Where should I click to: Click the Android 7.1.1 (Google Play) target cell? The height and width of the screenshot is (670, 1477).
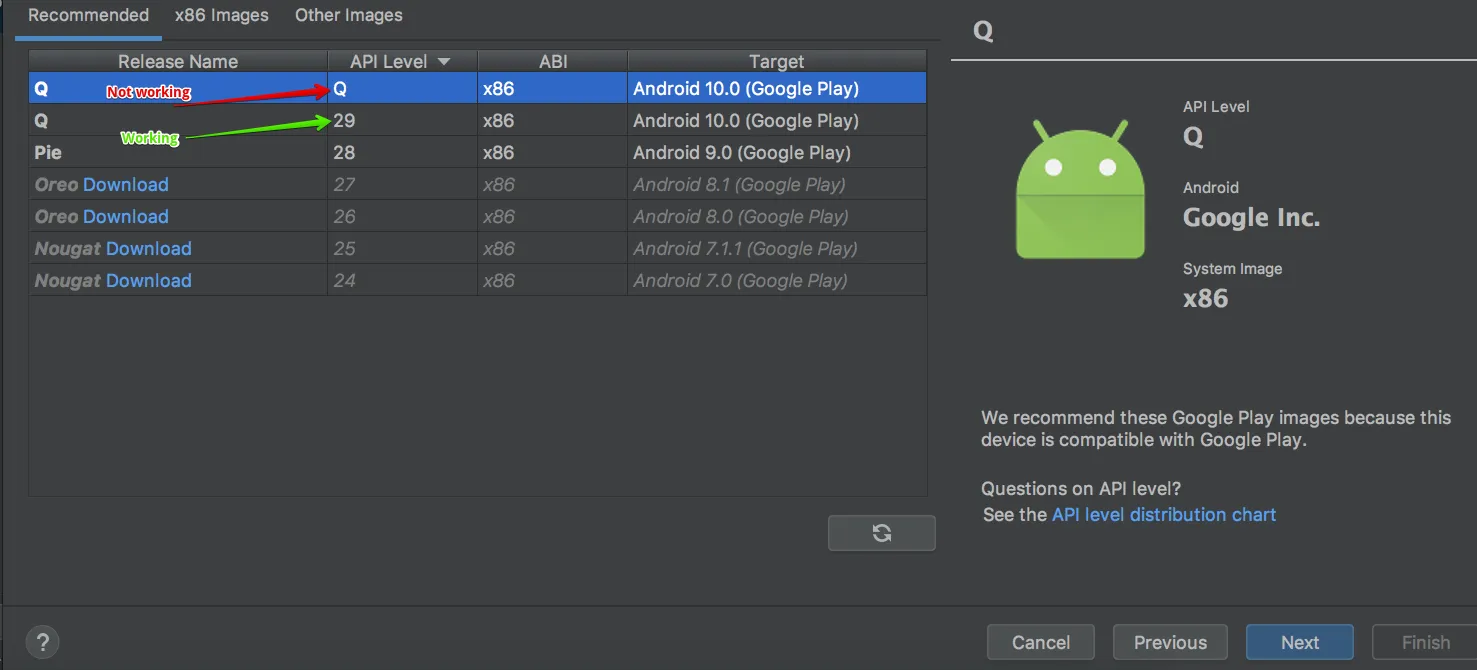click(x=777, y=249)
